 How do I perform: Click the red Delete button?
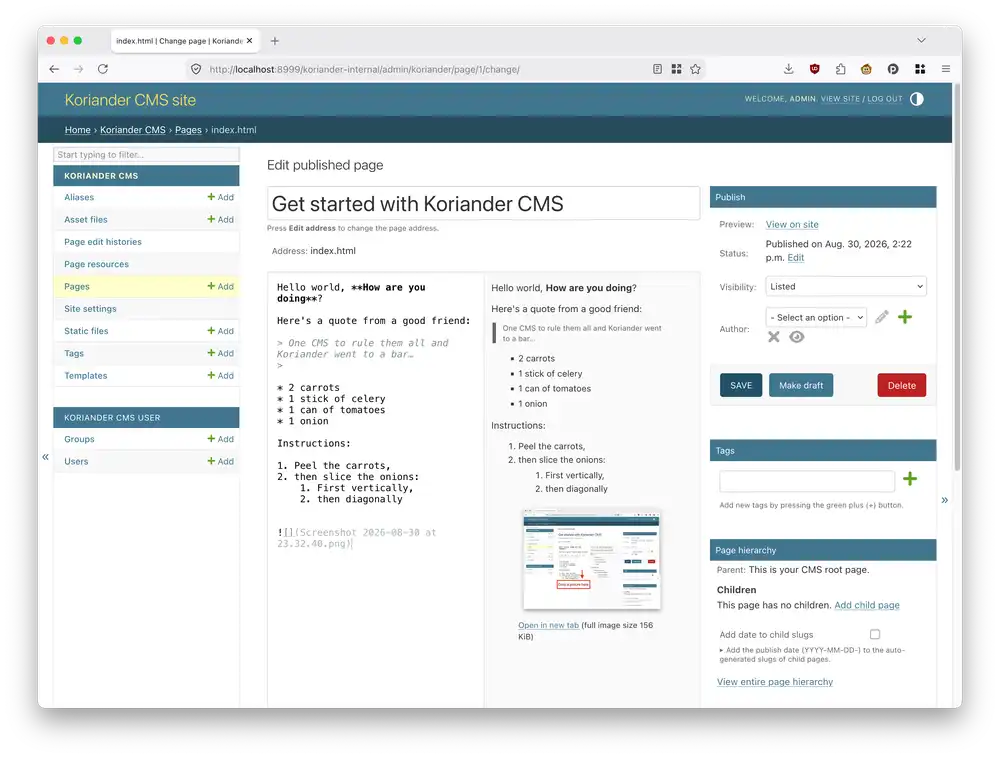tap(901, 385)
